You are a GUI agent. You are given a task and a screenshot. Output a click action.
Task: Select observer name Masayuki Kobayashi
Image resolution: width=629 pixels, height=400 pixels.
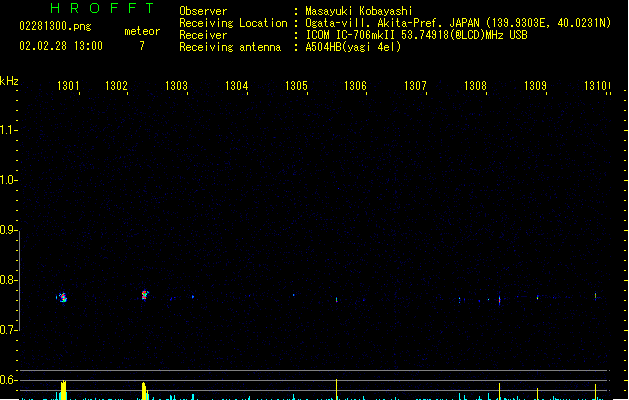pyautogui.click(x=359, y=11)
